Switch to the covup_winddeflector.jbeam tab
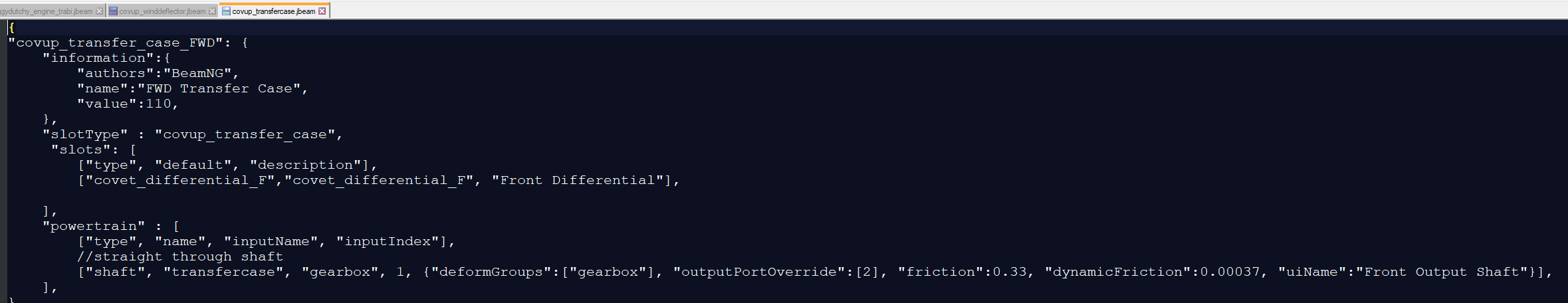 (162, 11)
